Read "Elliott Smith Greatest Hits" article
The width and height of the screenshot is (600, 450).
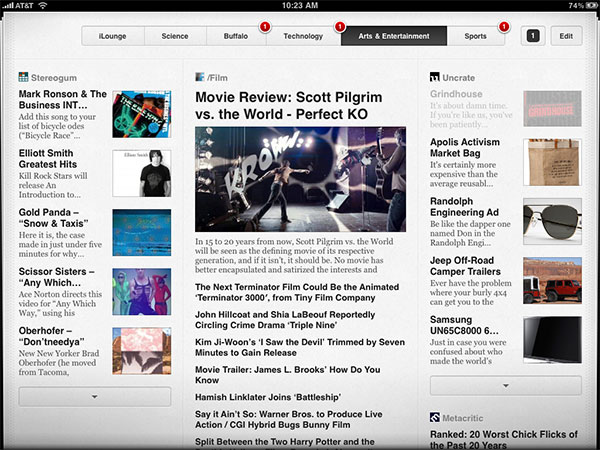48,158
